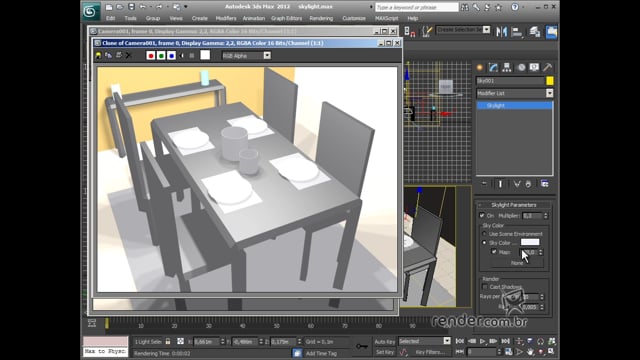This screenshot has width=640, height=360.
Task: Enable the Cast Shadows checkbox
Action: click(x=485, y=287)
